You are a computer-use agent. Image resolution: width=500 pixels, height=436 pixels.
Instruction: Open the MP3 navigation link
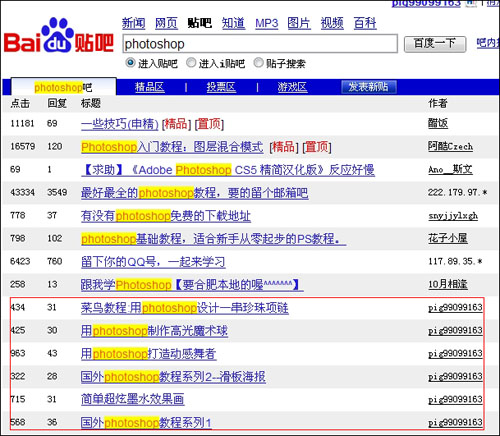[x=267, y=23]
